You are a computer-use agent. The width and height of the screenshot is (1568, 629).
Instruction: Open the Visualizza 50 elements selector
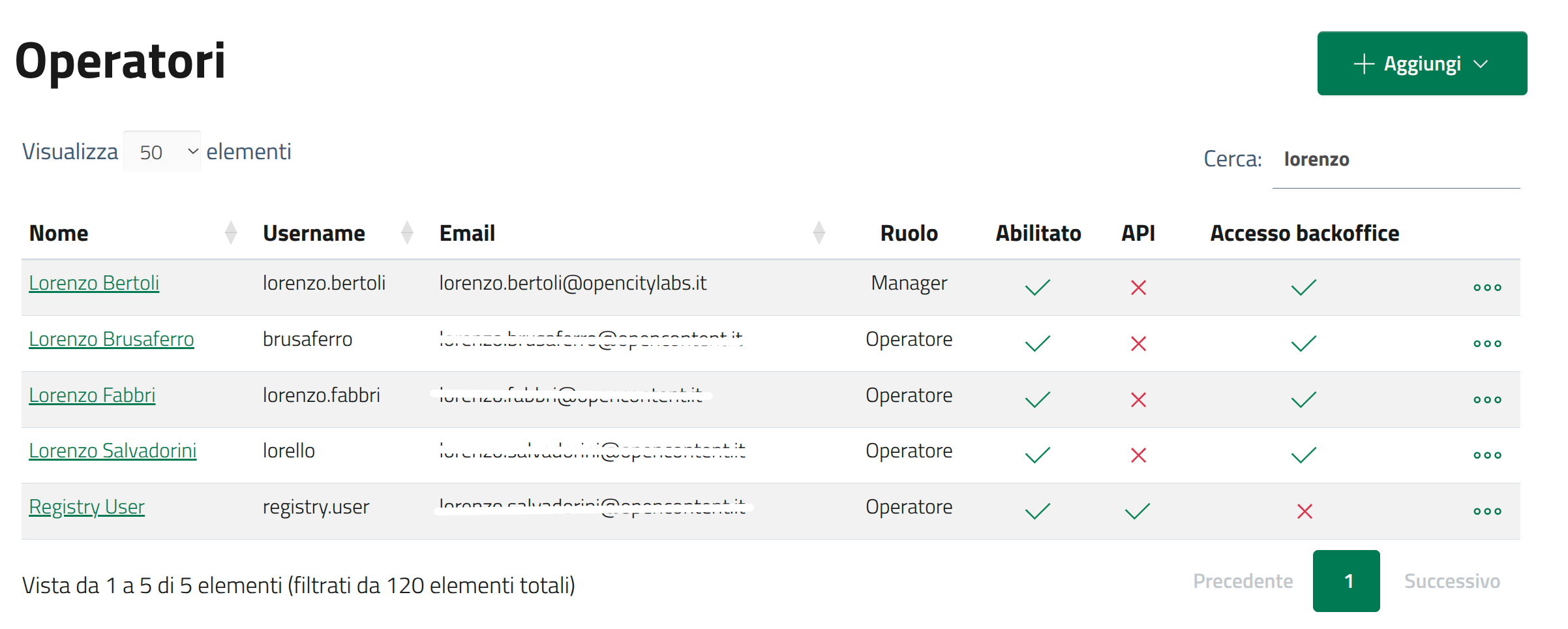tap(162, 152)
